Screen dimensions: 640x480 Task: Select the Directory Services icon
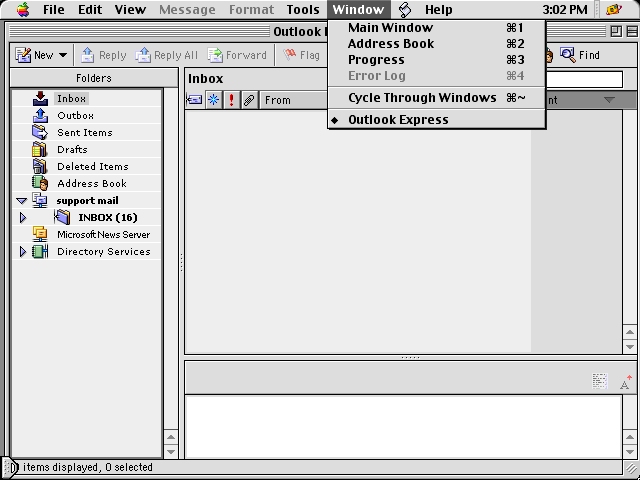[x=40, y=251]
